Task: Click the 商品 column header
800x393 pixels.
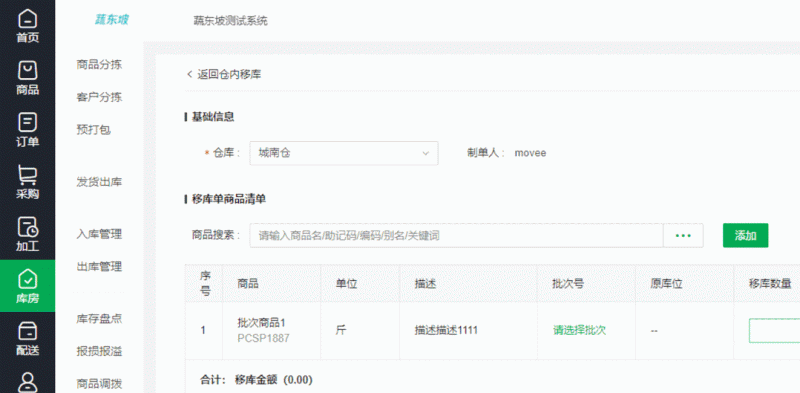Action: click(x=248, y=283)
